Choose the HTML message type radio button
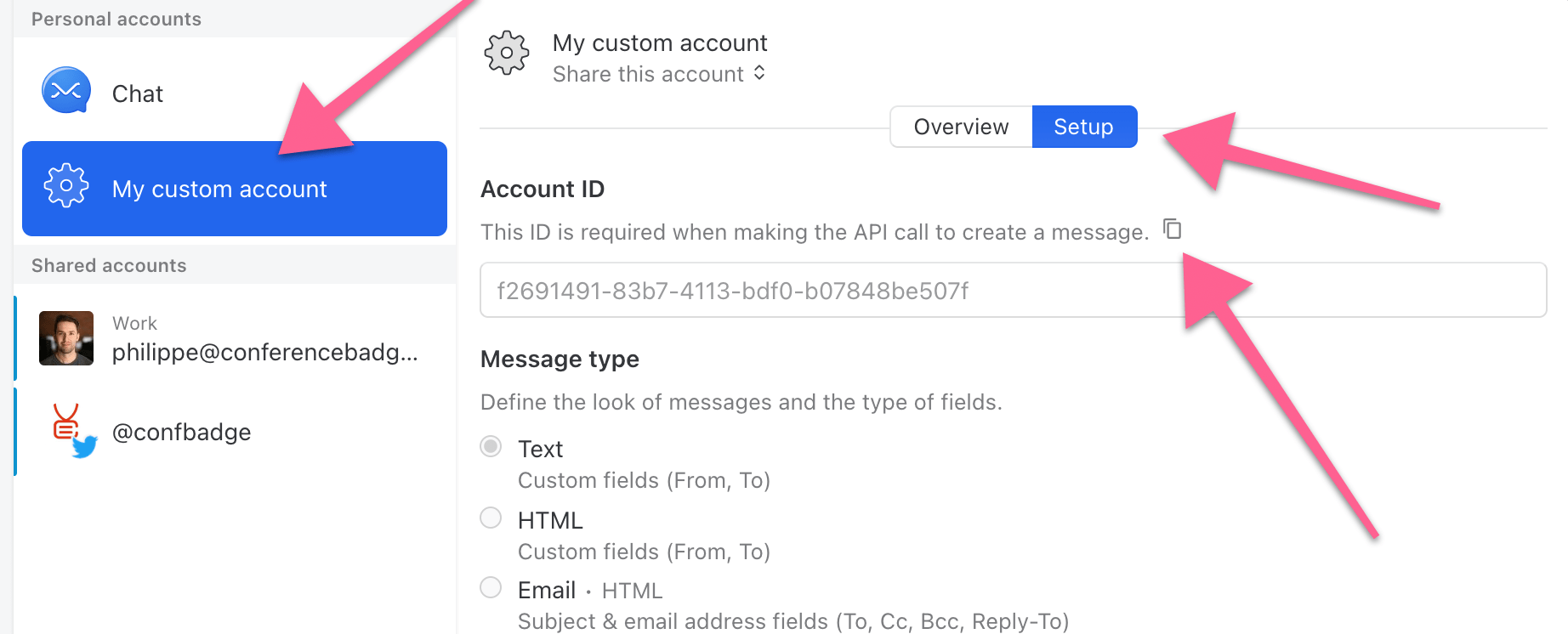Image resolution: width=1568 pixels, height=634 pixels. point(491,518)
